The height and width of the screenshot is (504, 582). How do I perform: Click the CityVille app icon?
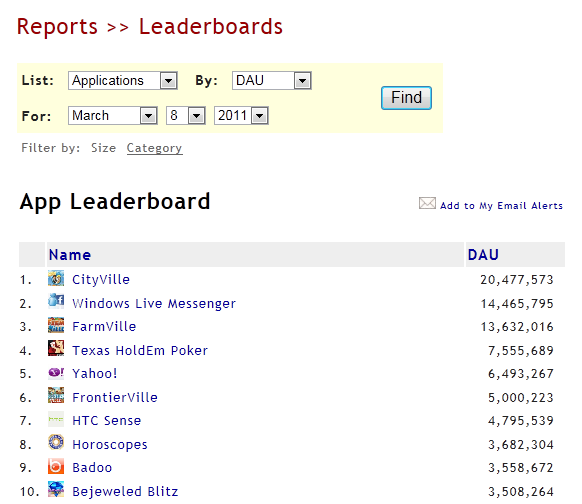point(56,278)
